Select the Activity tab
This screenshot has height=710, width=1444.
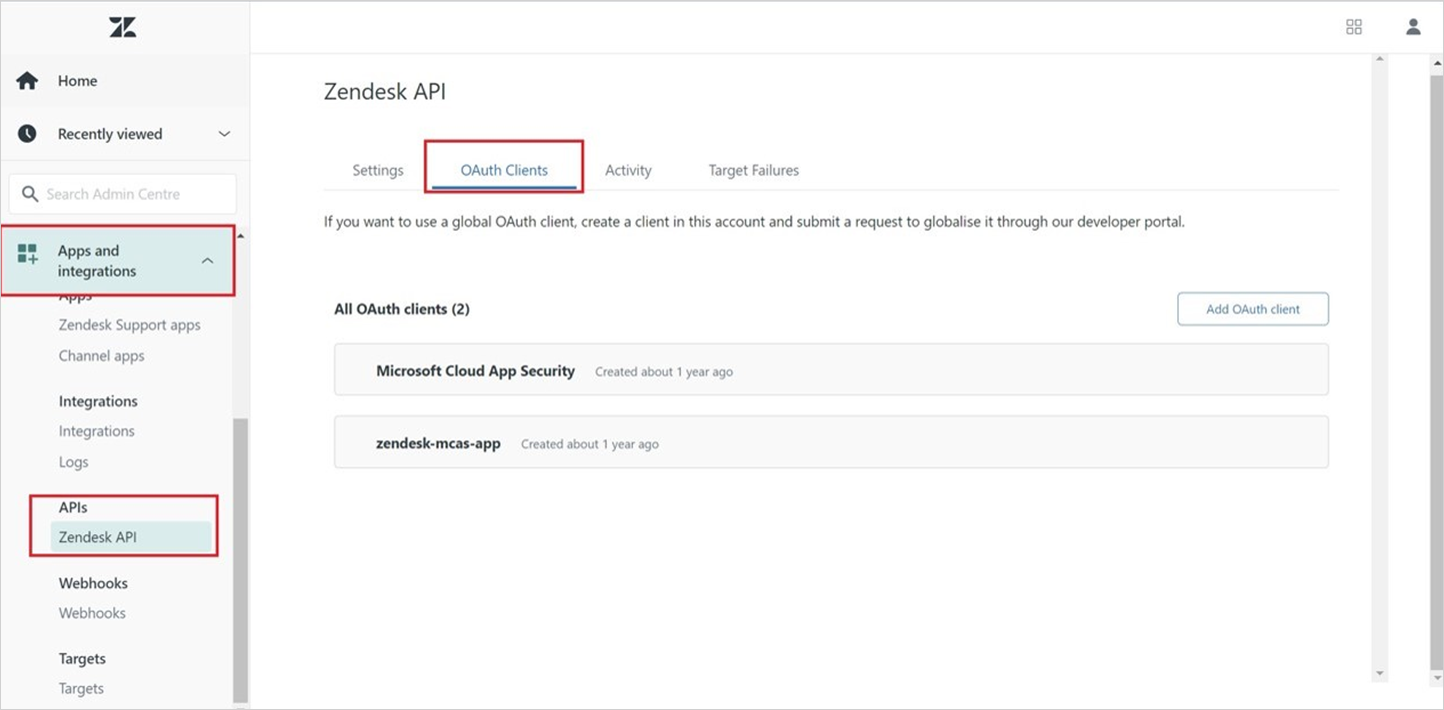point(627,170)
